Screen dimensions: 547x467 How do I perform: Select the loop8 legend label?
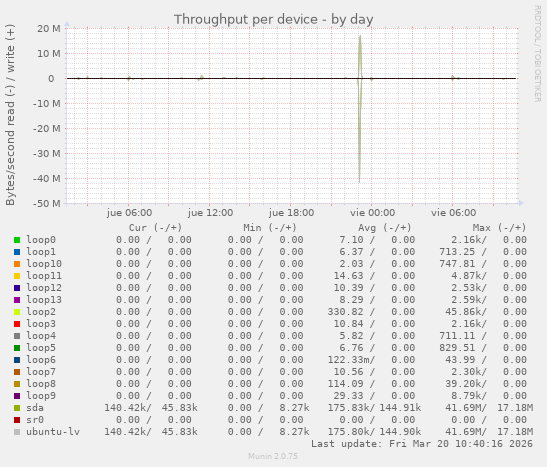(x=41, y=384)
